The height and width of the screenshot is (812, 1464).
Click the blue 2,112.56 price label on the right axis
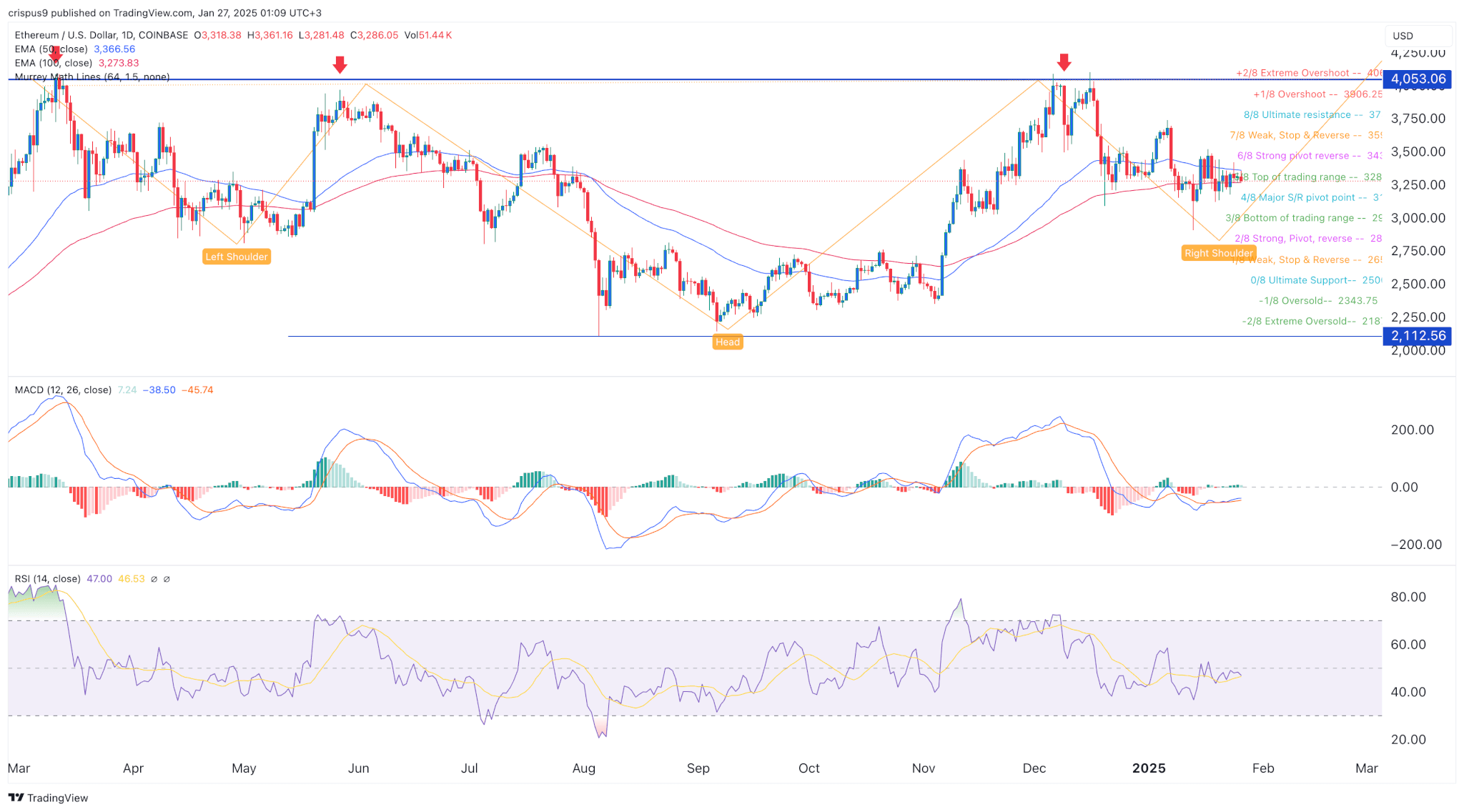coord(1417,335)
